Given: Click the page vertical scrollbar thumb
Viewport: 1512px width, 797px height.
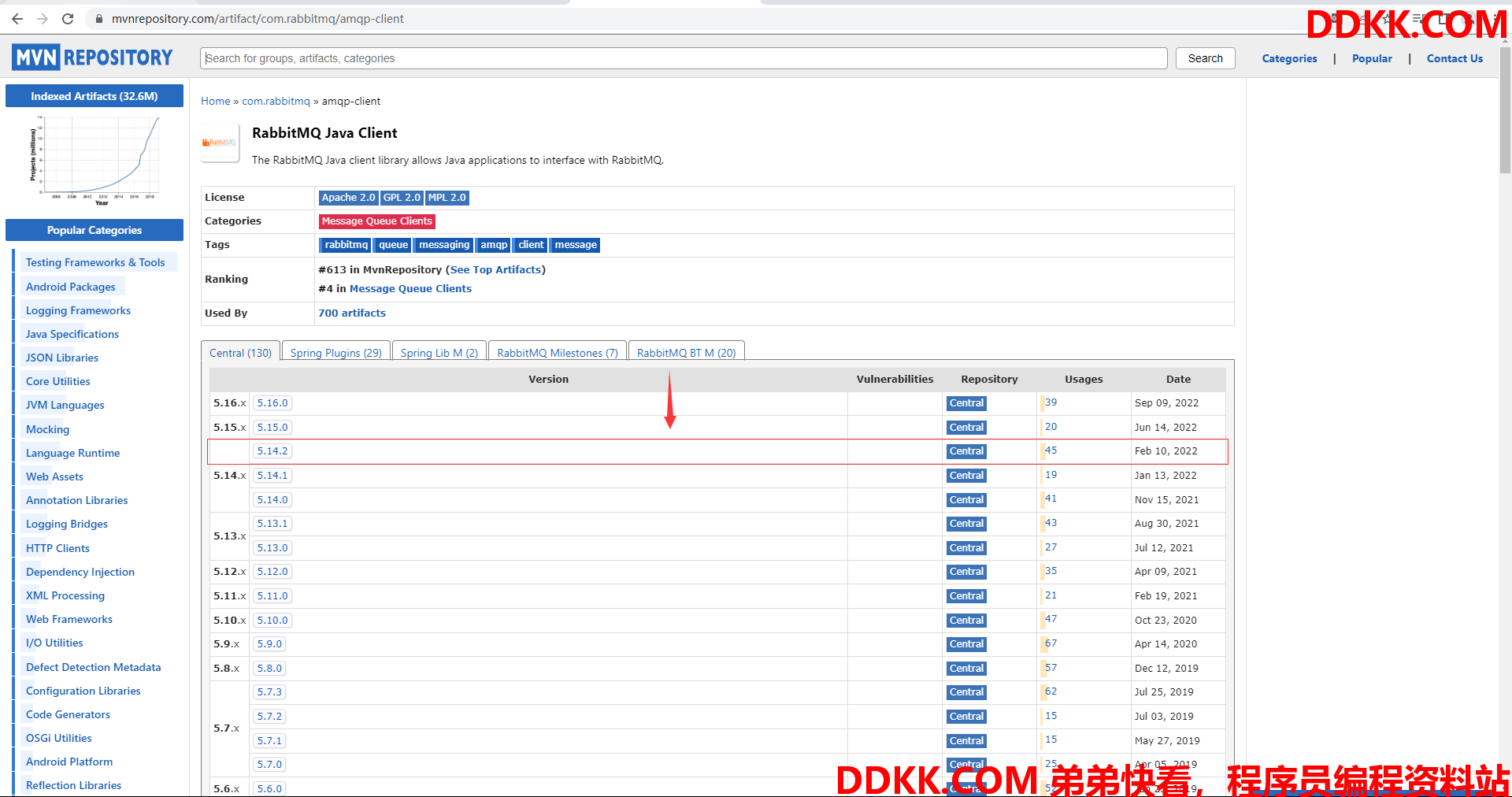Looking at the screenshot, I should 1505,110.
